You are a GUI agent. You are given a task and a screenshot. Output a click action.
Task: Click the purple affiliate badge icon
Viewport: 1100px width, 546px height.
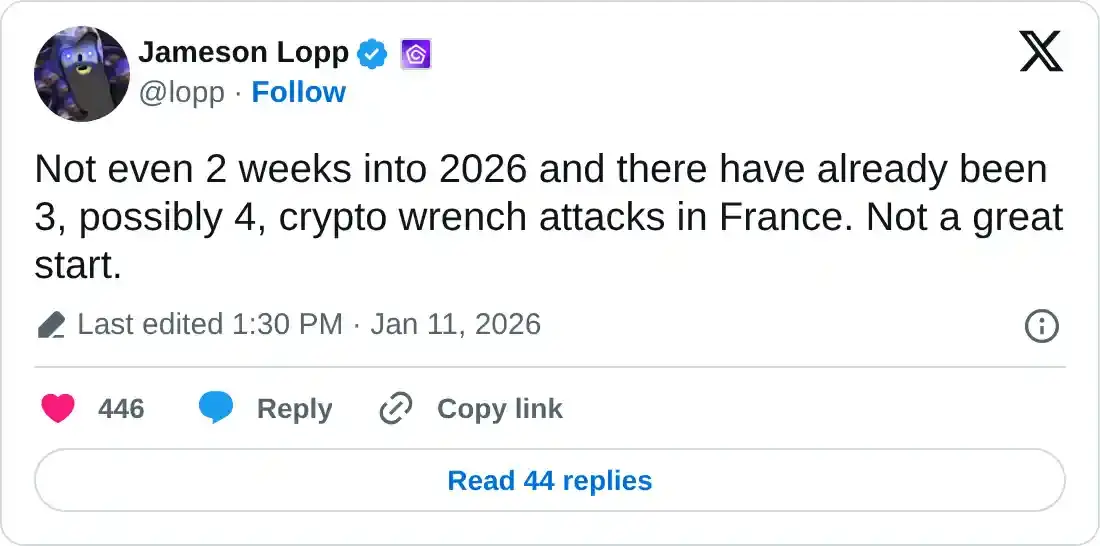click(x=416, y=53)
